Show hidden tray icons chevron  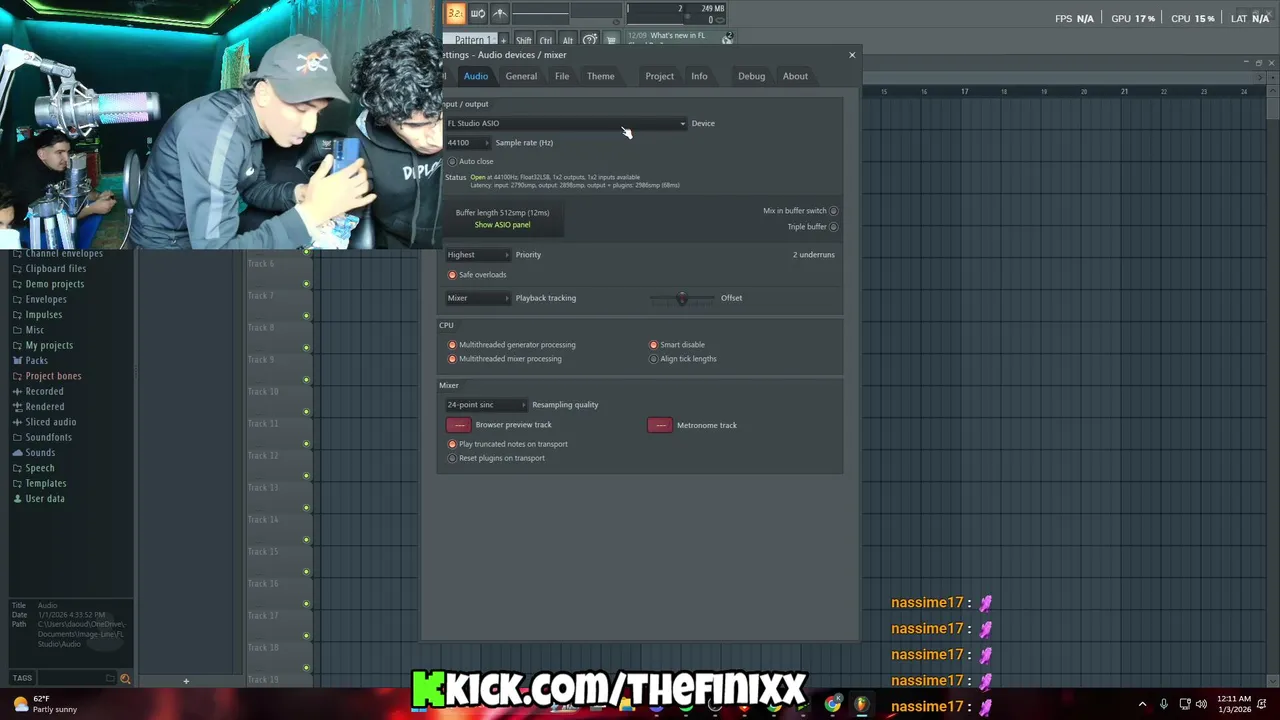(1142, 704)
